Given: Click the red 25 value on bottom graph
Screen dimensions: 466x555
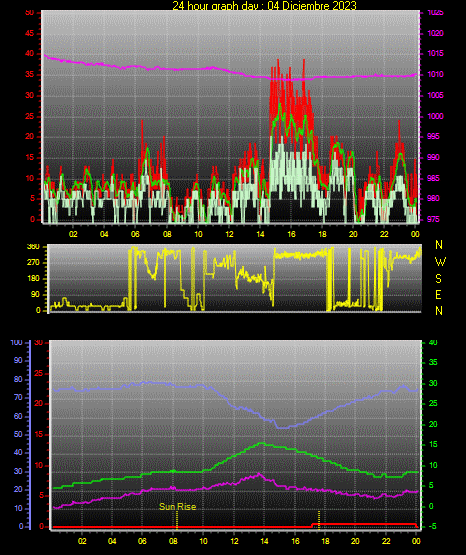Looking at the screenshot, I should coord(38,373).
